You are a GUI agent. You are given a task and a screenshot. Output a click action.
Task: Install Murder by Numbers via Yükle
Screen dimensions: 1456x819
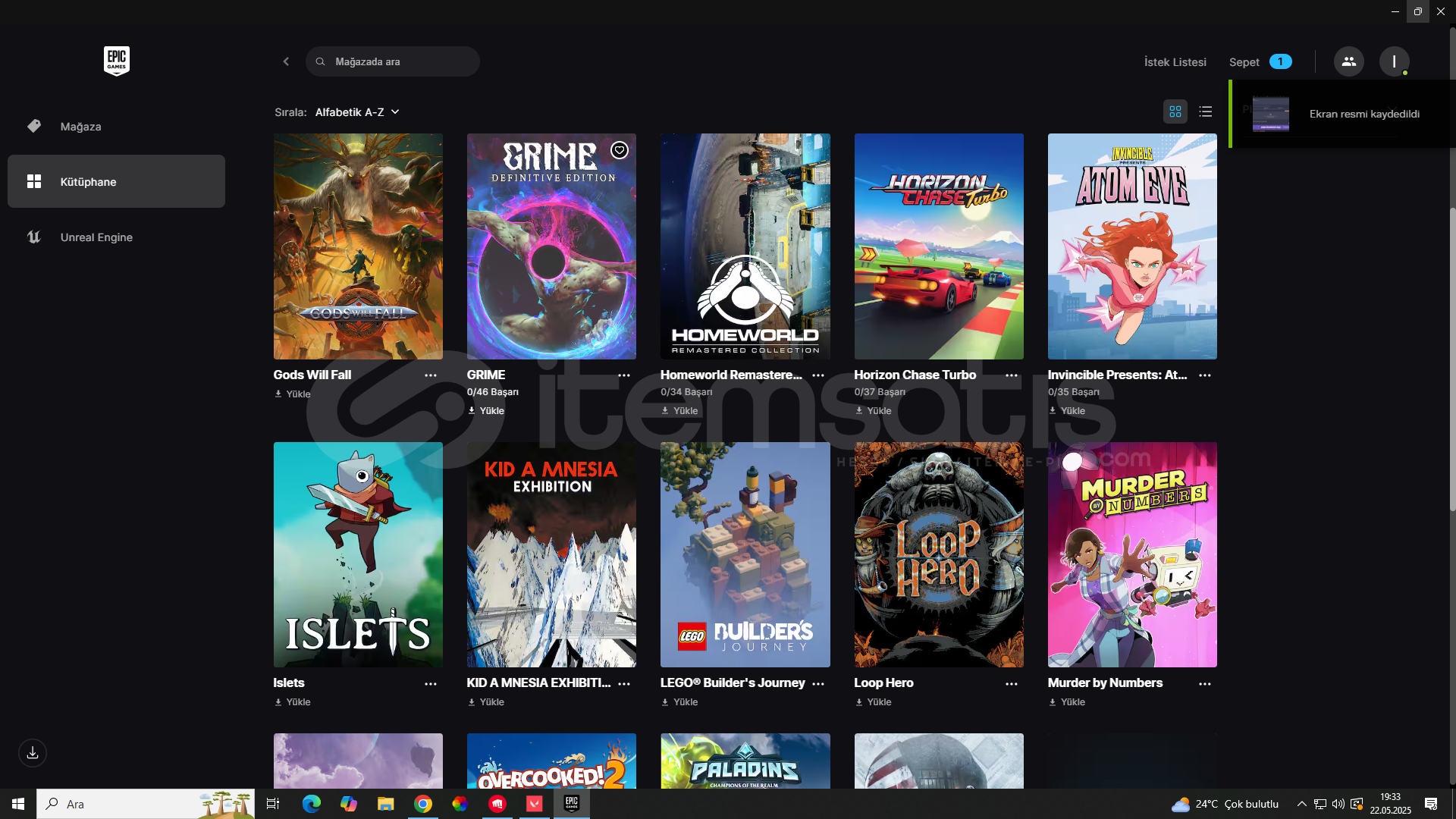(1067, 702)
